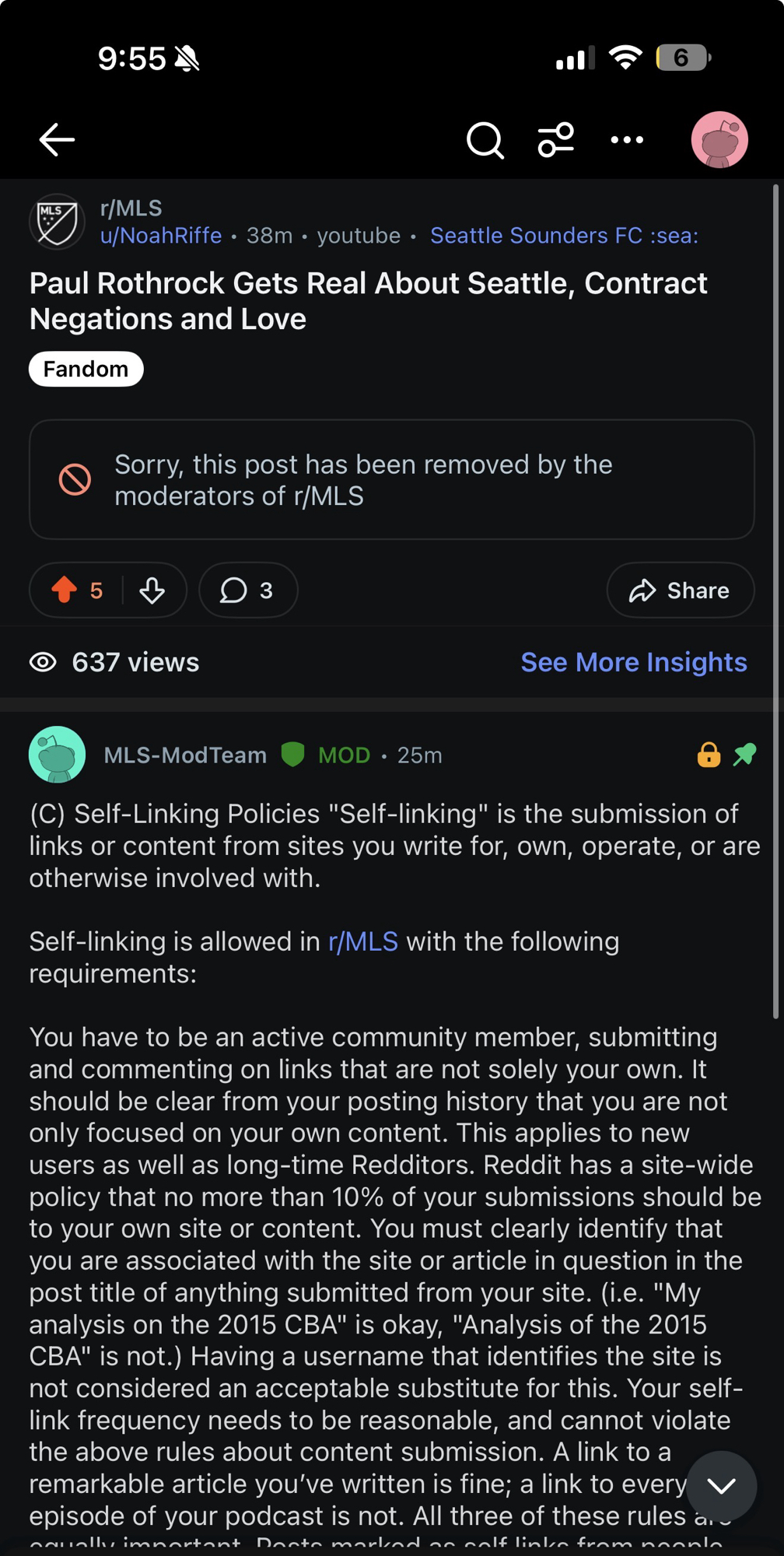
Task: Open the r/MLS link in the mod comment
Action: pos(363,941)
